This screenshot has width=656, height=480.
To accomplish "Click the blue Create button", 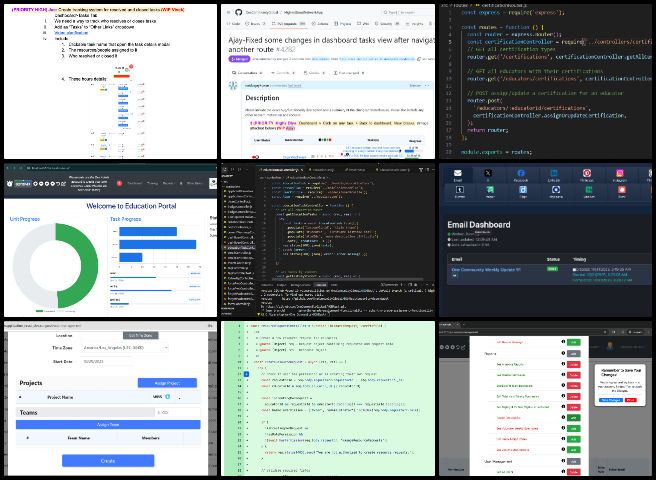I will (x=108, y=461).
